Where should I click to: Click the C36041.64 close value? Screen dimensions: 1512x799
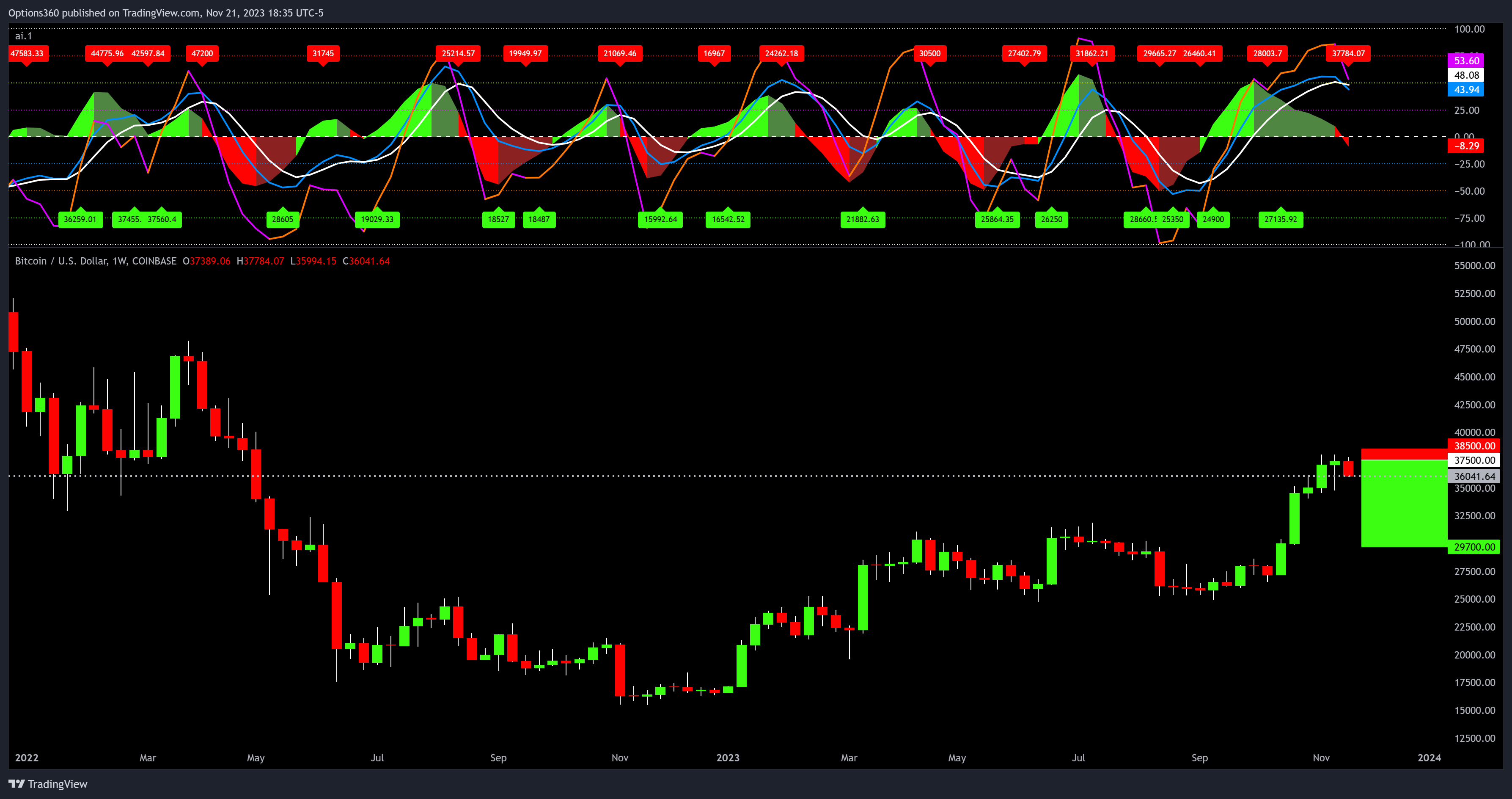[x=366, y=261]
